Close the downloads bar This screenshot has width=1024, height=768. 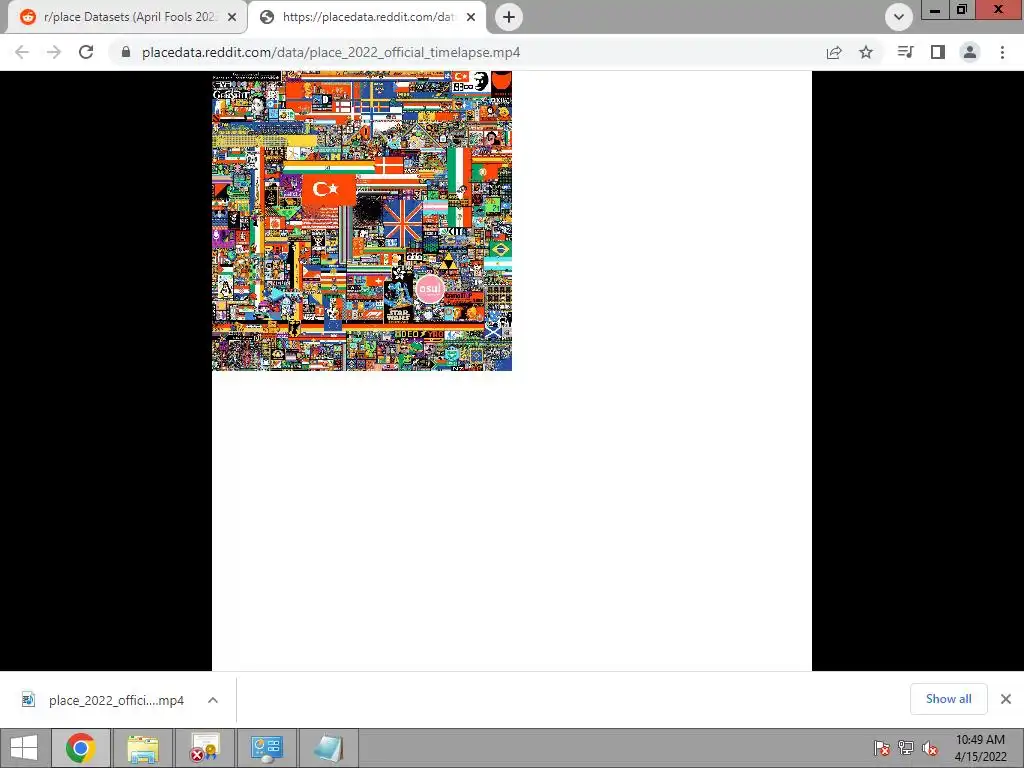coord(1006,699)
